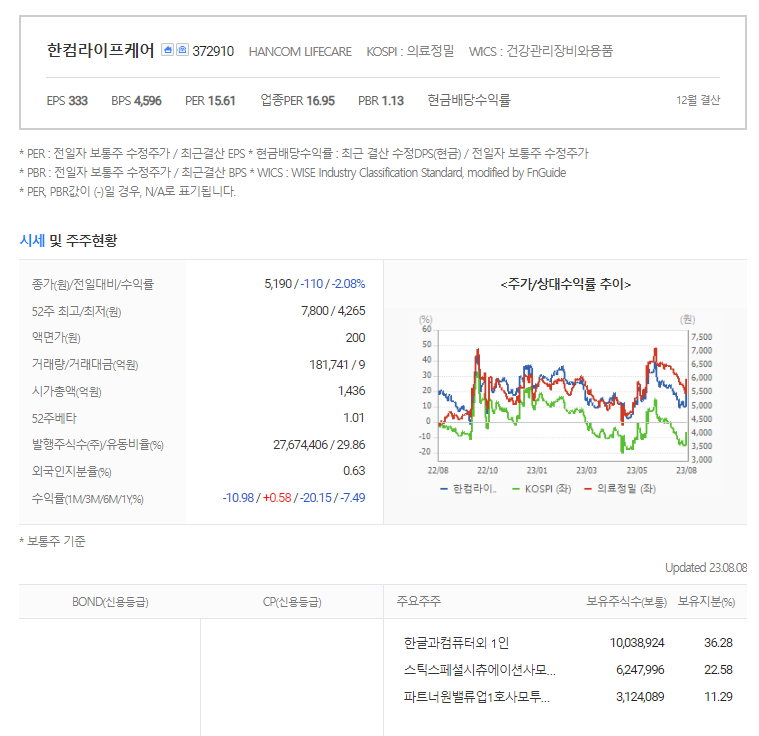The image size is (759, 736).
Task: Click the 보유지분(%) column header
Action: 706,602
